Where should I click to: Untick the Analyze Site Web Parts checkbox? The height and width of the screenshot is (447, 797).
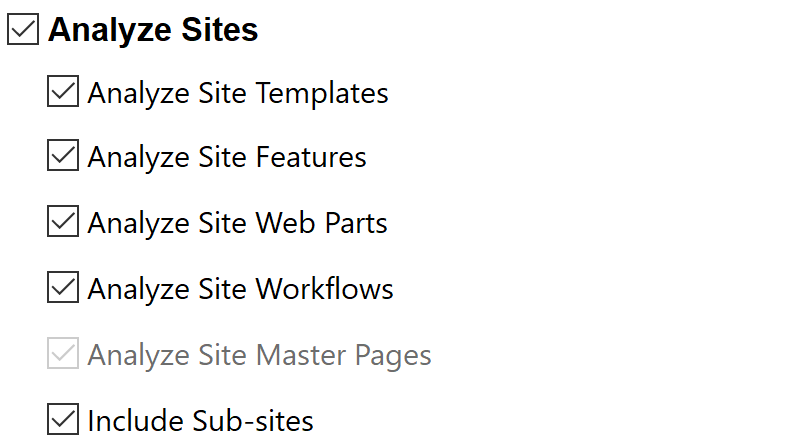(63, 222)
